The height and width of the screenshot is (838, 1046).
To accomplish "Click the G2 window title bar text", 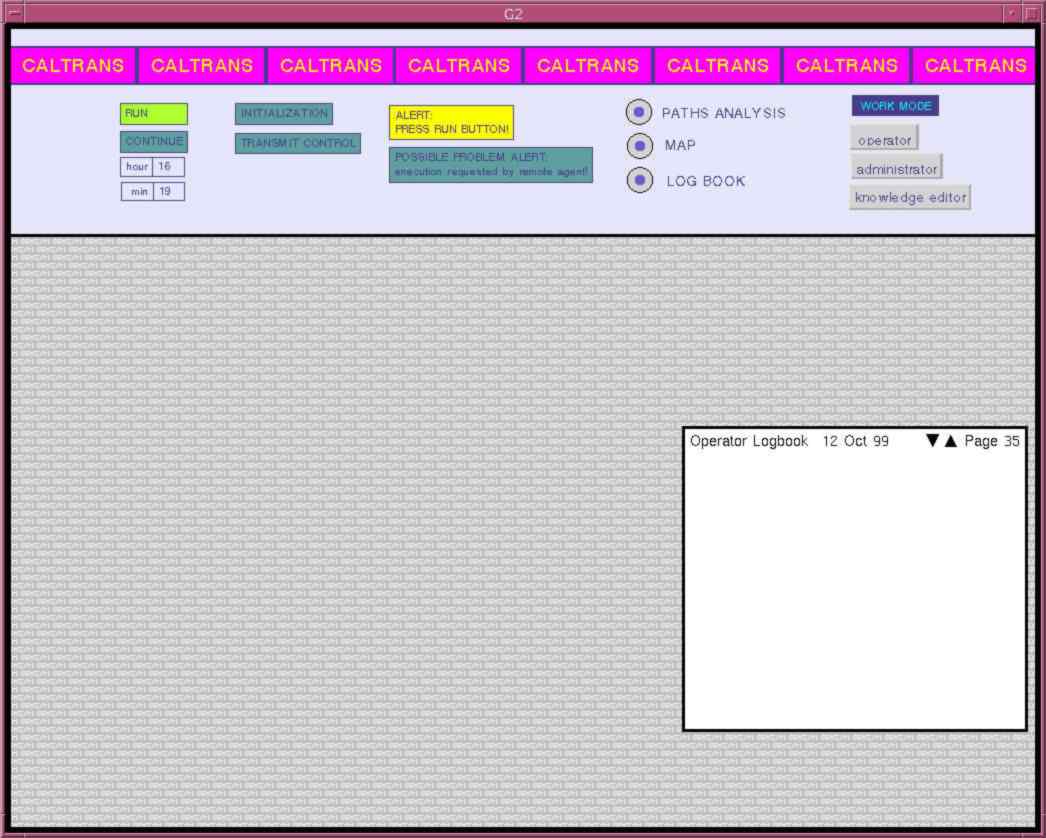I will pos(513,14).
